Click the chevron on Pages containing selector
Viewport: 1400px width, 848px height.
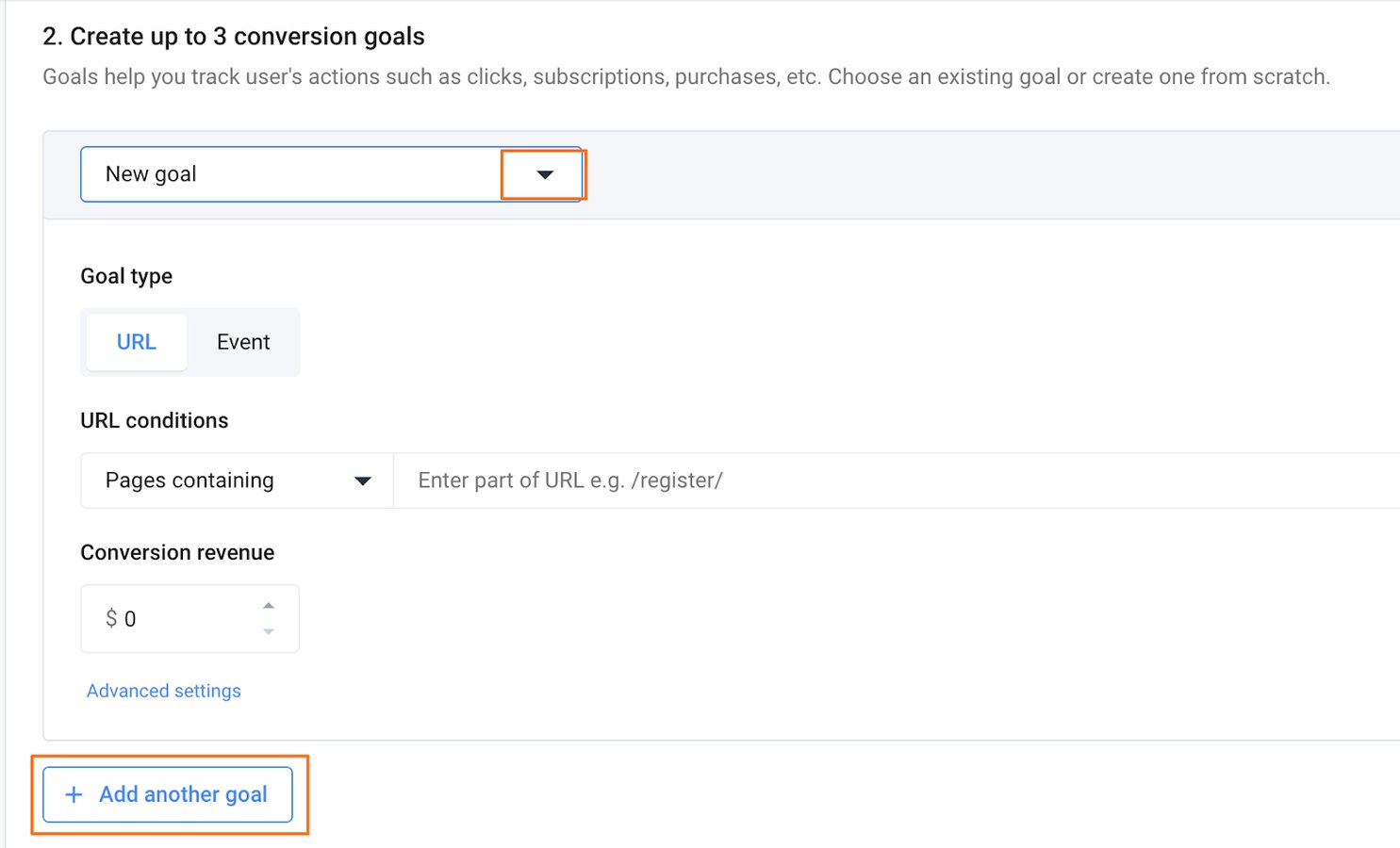pos(363,481)
